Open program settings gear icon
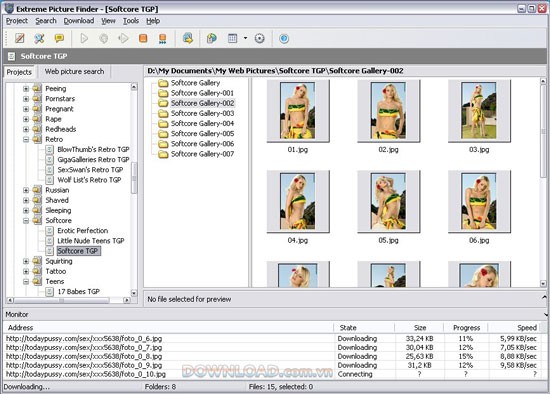 [260, 38]
